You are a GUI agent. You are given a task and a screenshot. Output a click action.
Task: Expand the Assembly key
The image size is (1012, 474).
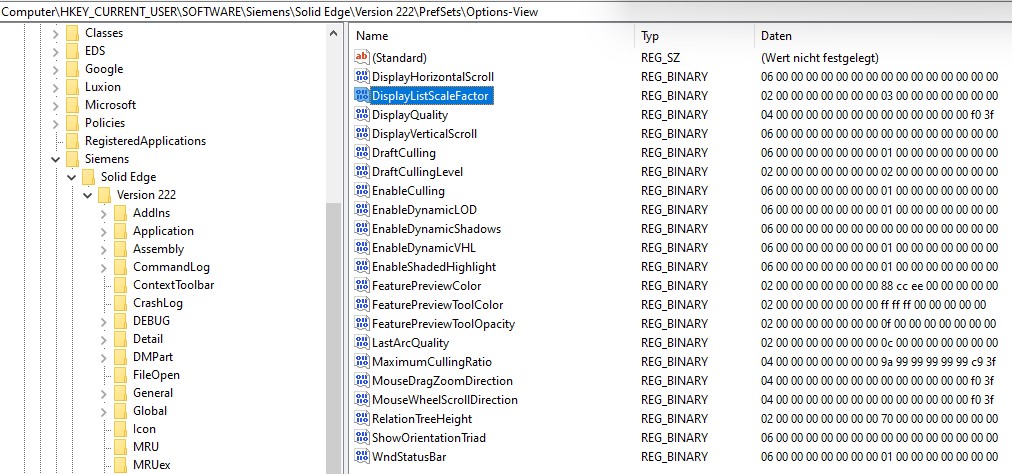(x=104, y=249)
